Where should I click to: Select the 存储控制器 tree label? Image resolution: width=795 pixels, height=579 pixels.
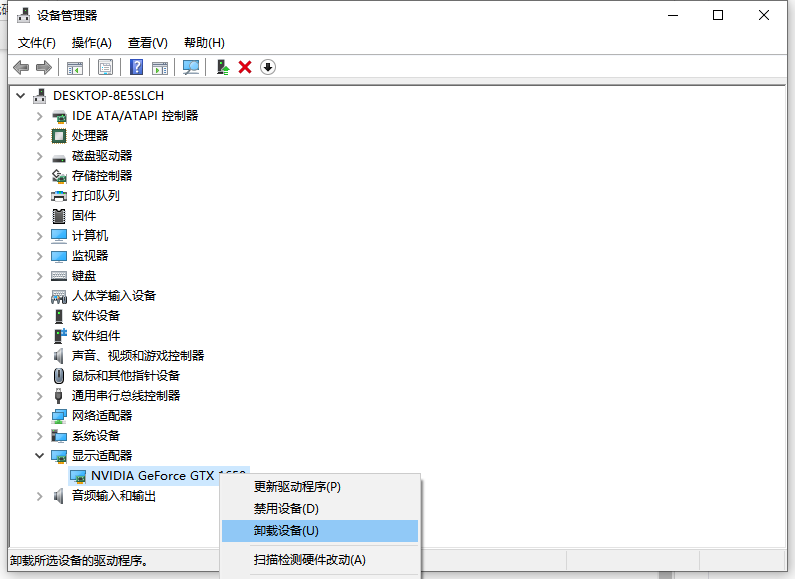pos(102,176)
